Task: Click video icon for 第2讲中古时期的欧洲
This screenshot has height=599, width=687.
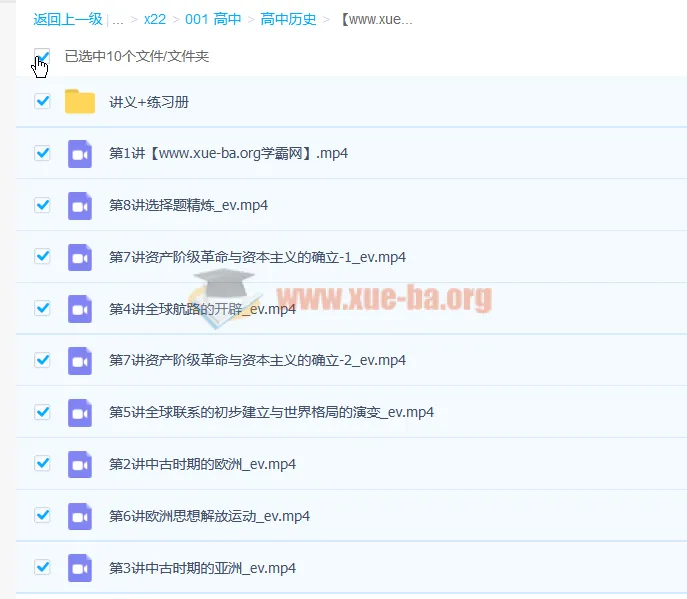Action: click(x=79, y=464)
